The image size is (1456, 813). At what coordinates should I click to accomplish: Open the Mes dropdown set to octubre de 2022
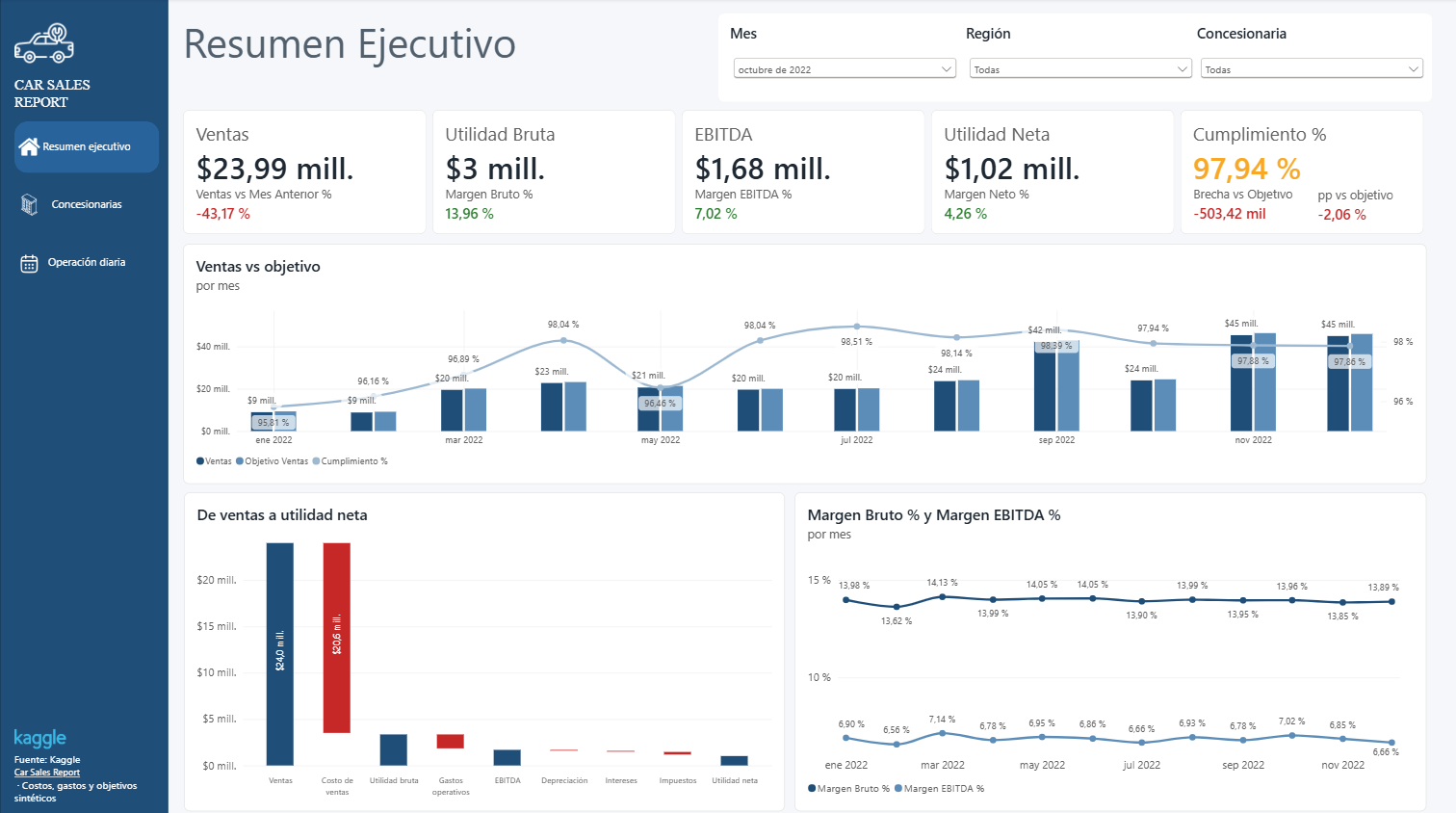[x=845, y=69]
